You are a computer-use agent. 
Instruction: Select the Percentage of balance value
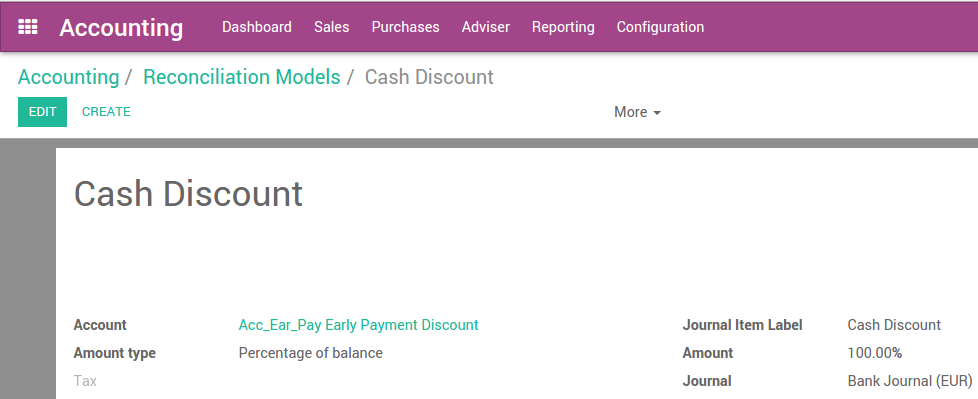click(311, 353)
